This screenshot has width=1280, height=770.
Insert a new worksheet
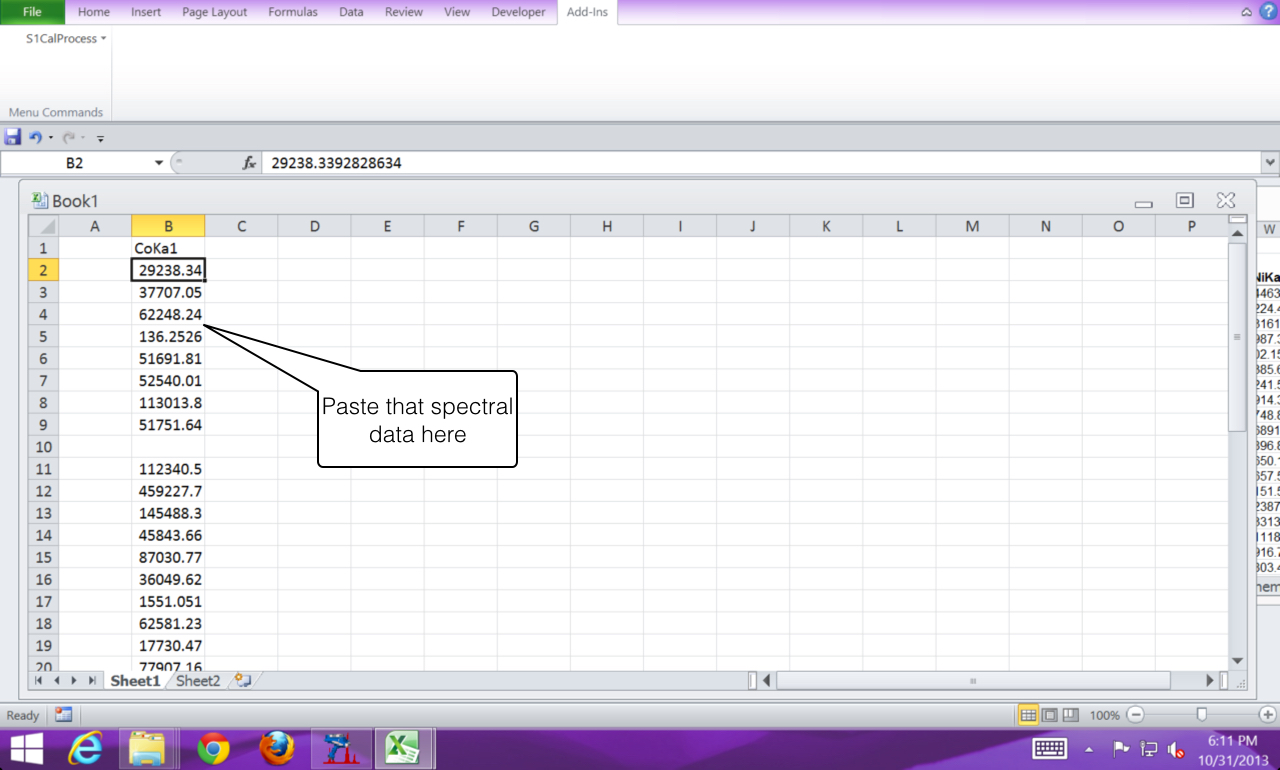tap(241, 680)
